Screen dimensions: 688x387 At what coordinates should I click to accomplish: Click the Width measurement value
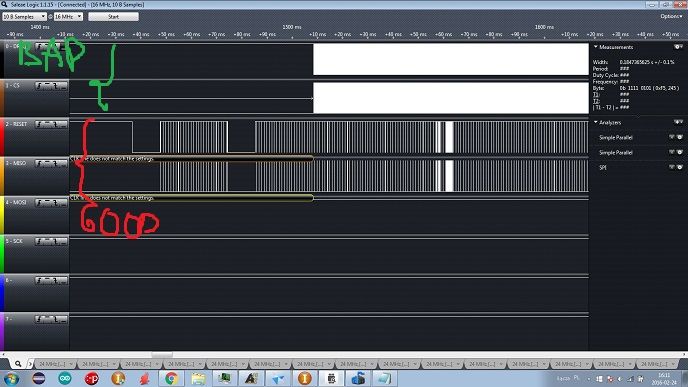(647, 62)
